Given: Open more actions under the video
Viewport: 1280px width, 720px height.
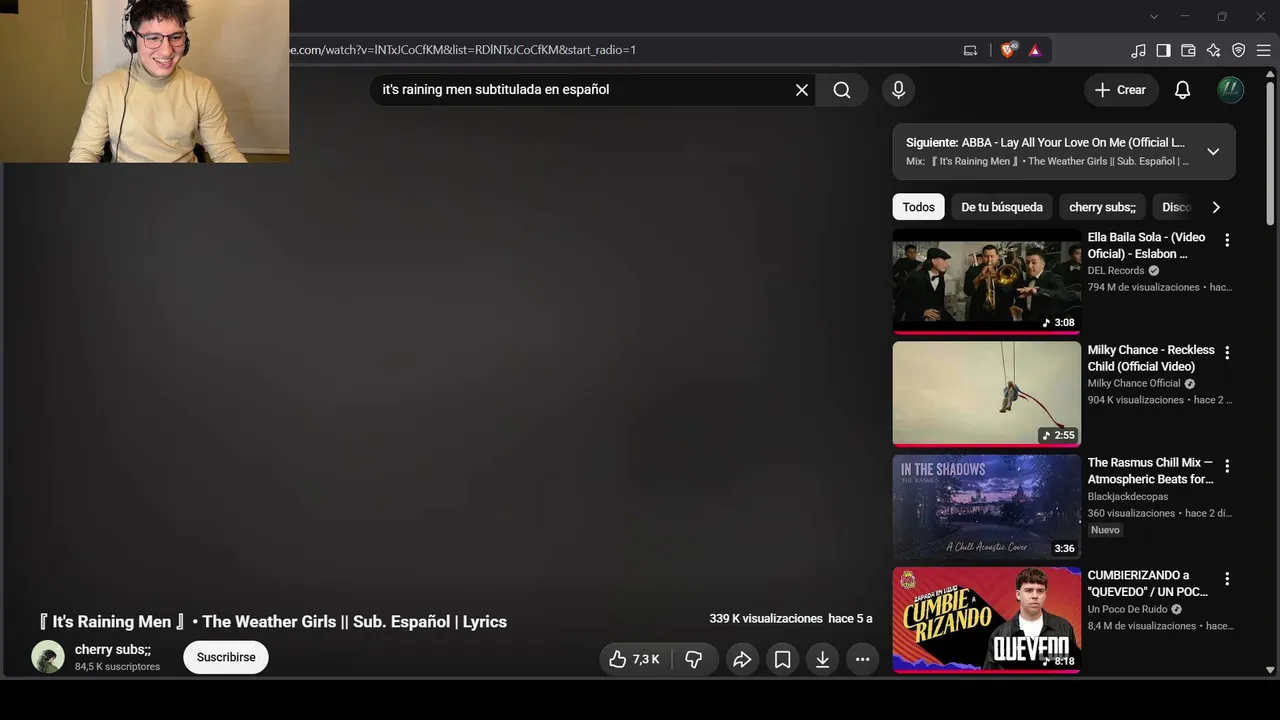Looking at the screenshot, I should coord(862,659).
